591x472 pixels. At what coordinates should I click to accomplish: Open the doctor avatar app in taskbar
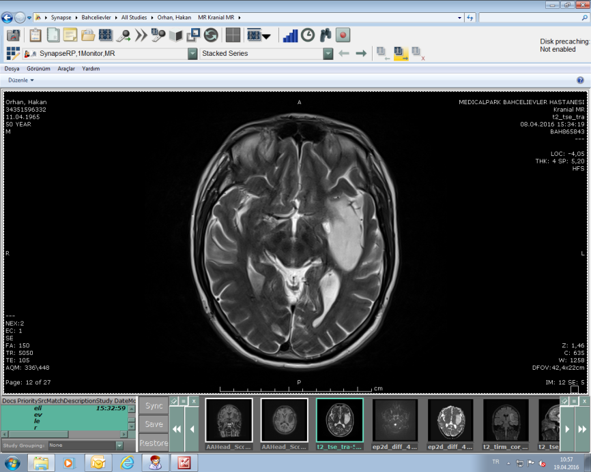(x=155, y=463)
